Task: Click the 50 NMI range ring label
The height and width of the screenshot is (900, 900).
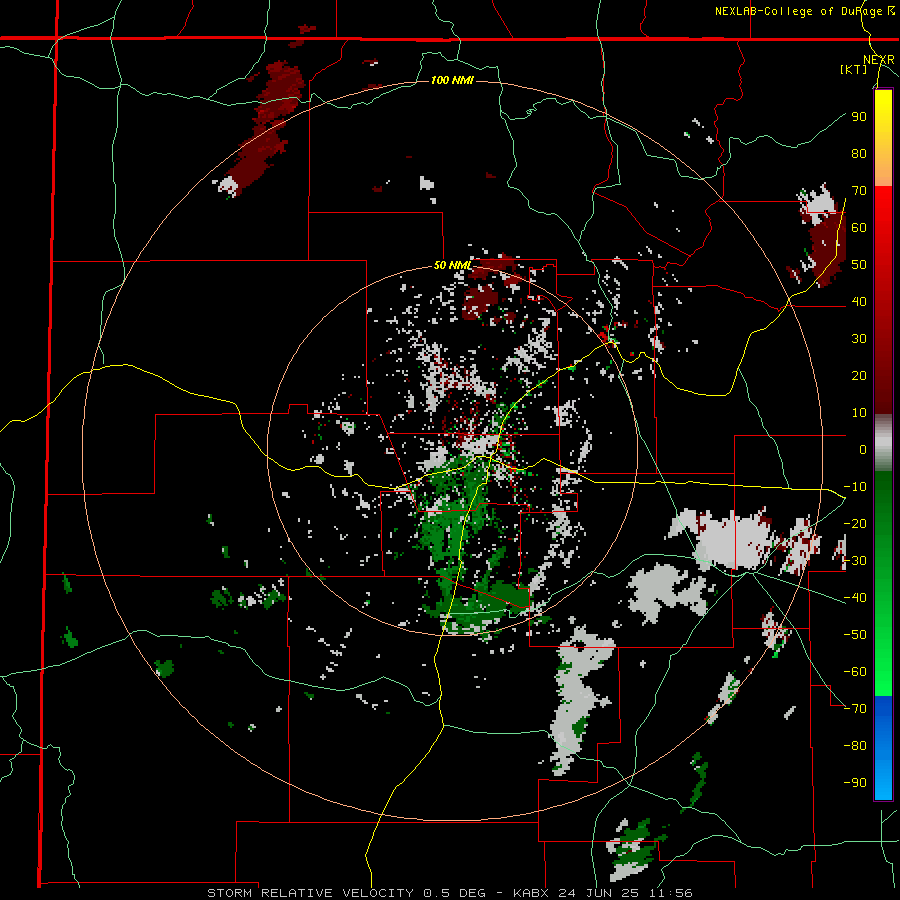Action: pyautogui.click(x=453, y=265)
